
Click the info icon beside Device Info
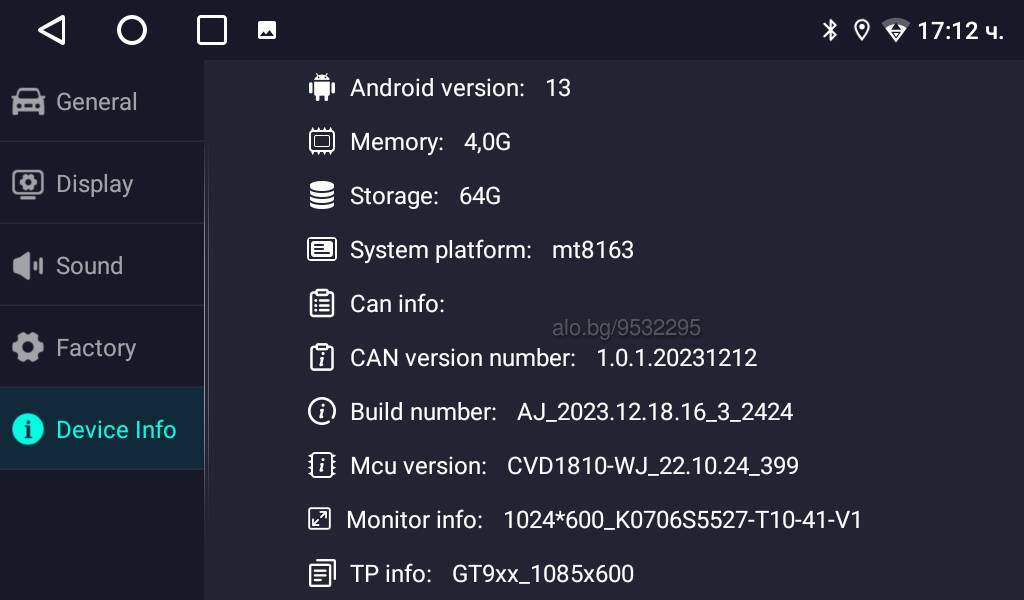click(28, 430)
